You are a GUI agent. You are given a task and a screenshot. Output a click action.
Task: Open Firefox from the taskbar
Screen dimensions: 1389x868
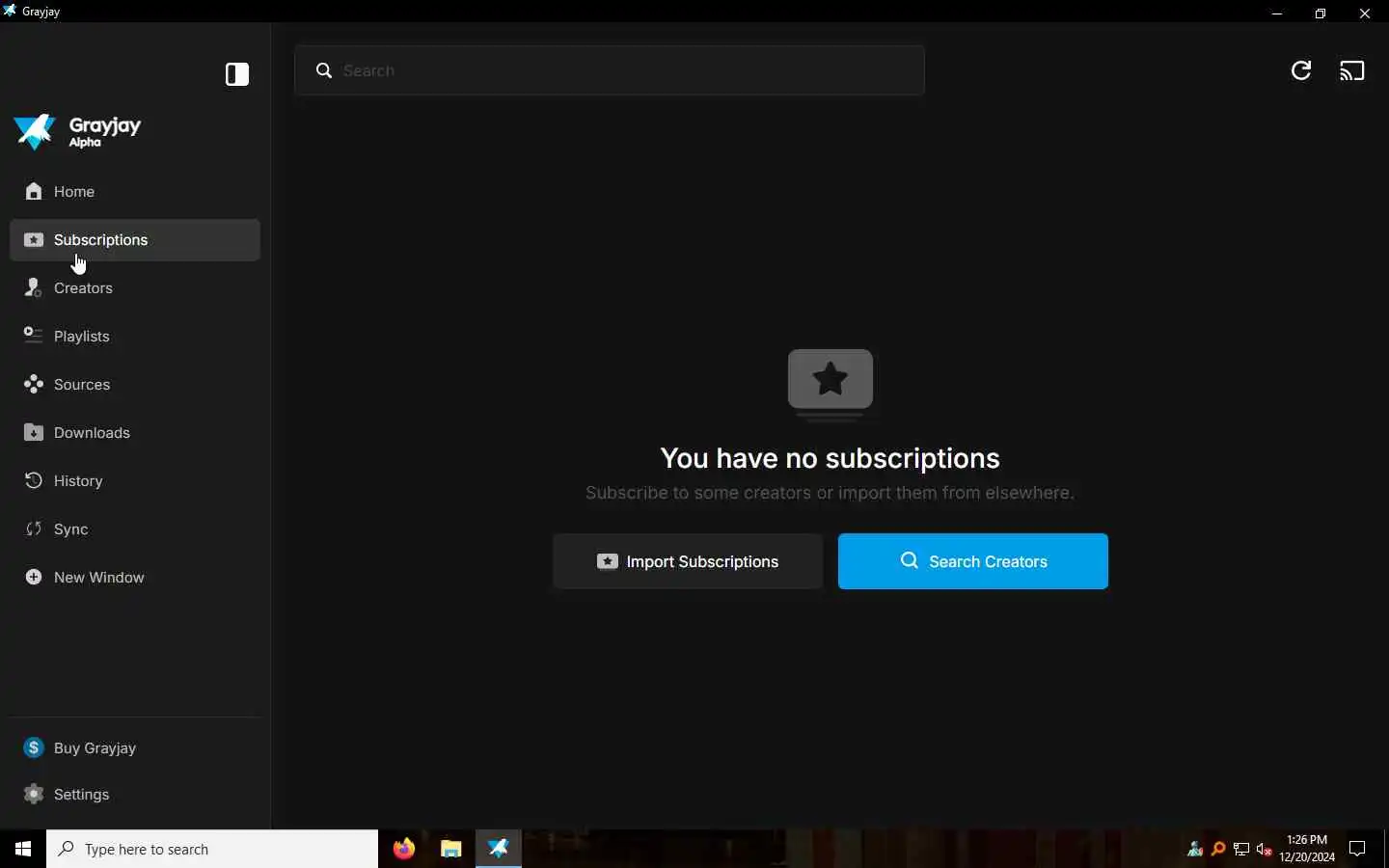coord(405,850)
